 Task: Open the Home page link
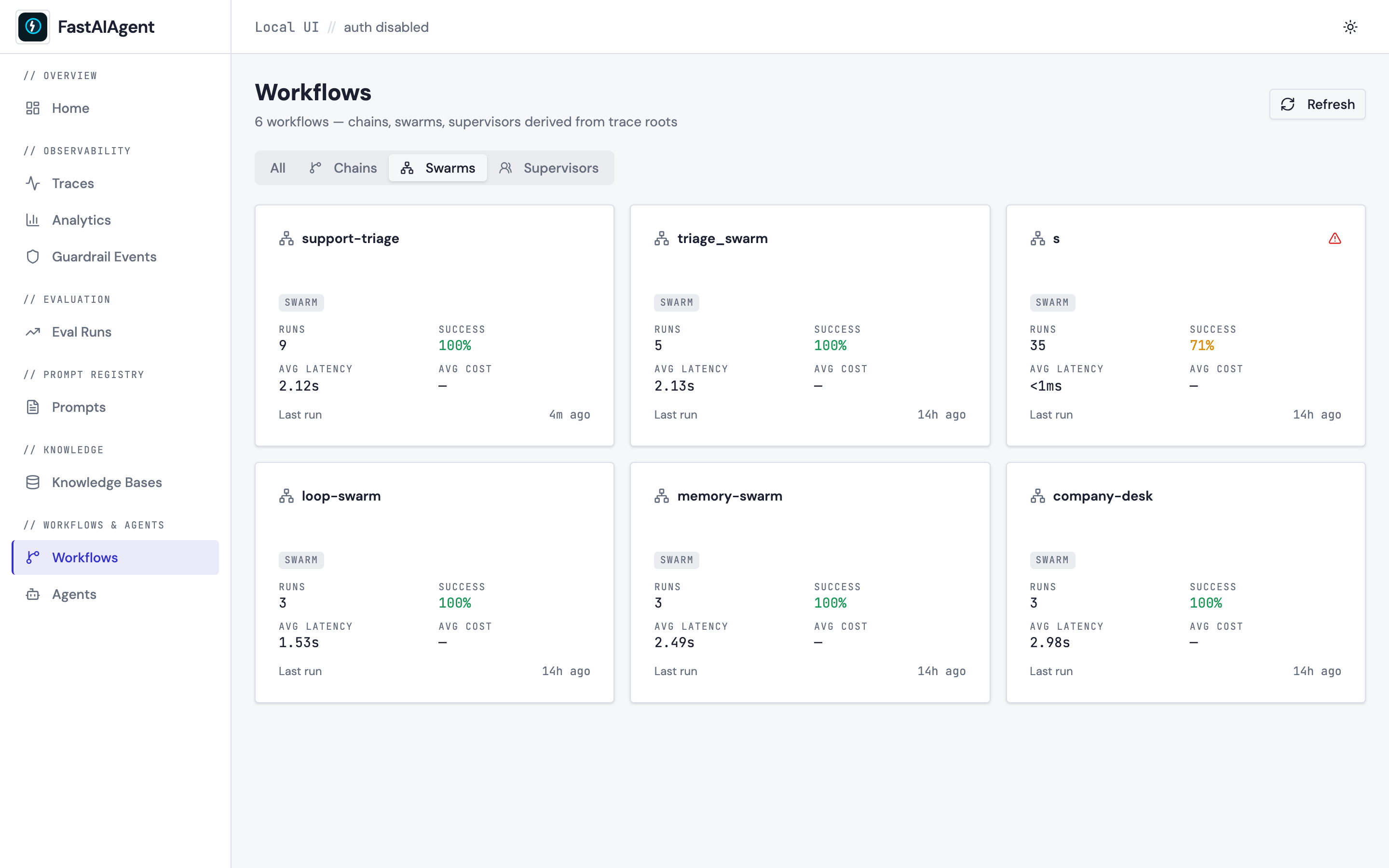coord(115,108)
